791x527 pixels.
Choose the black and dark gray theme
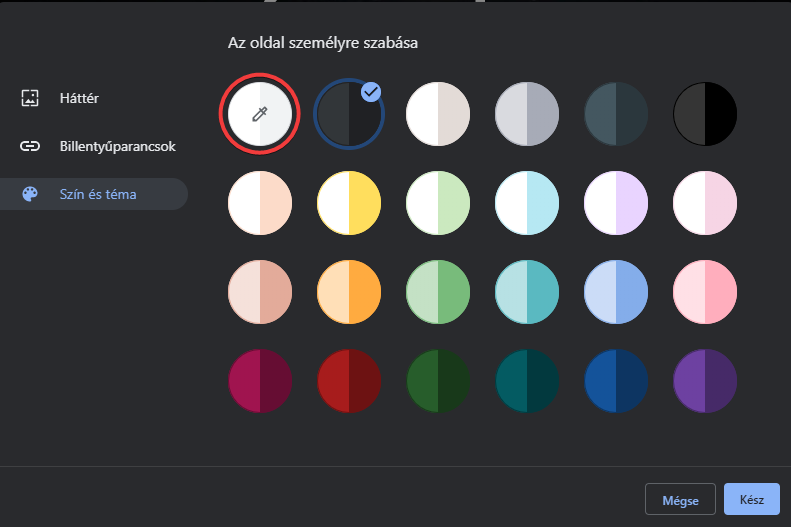(705, 114)
